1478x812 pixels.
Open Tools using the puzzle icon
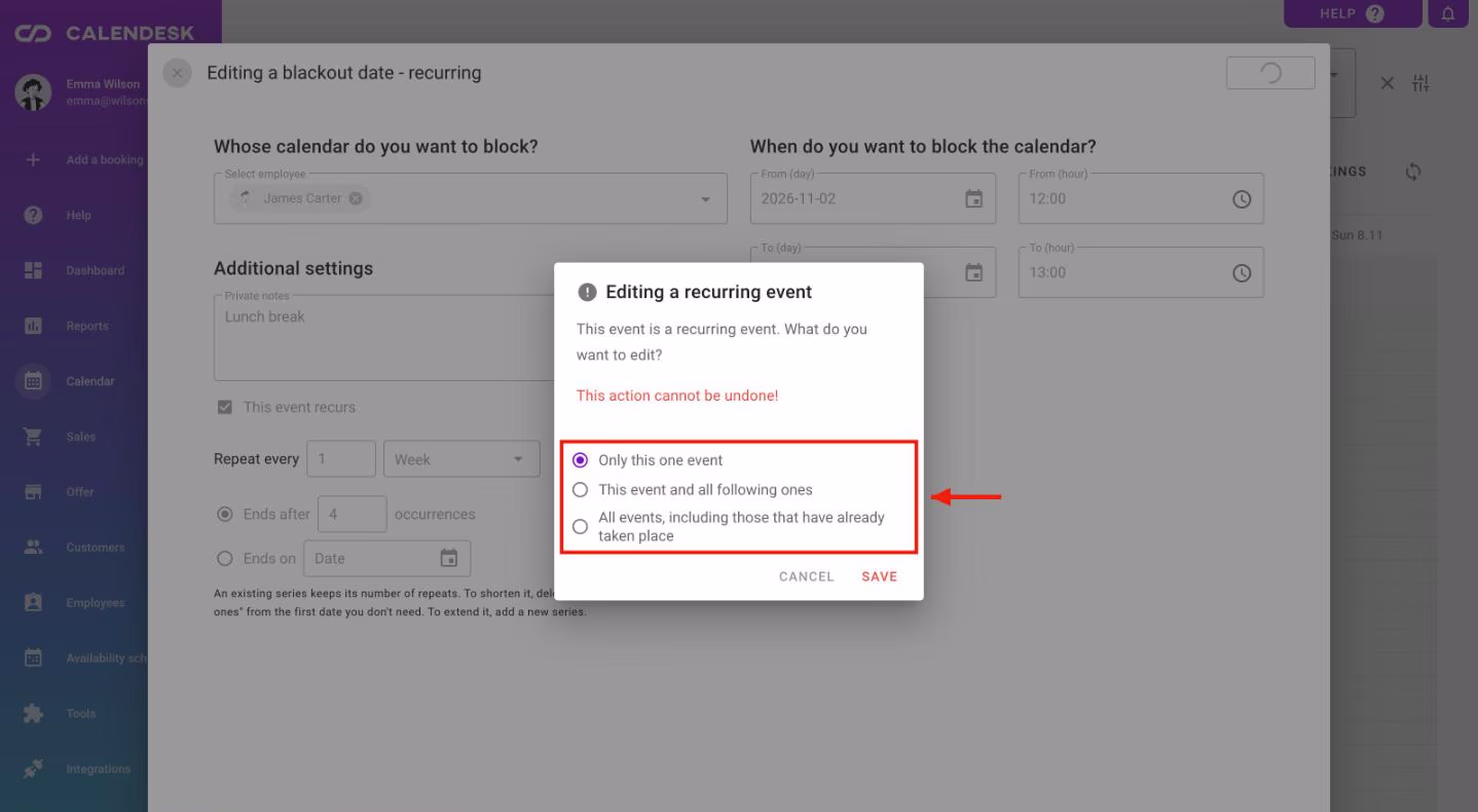33,714
